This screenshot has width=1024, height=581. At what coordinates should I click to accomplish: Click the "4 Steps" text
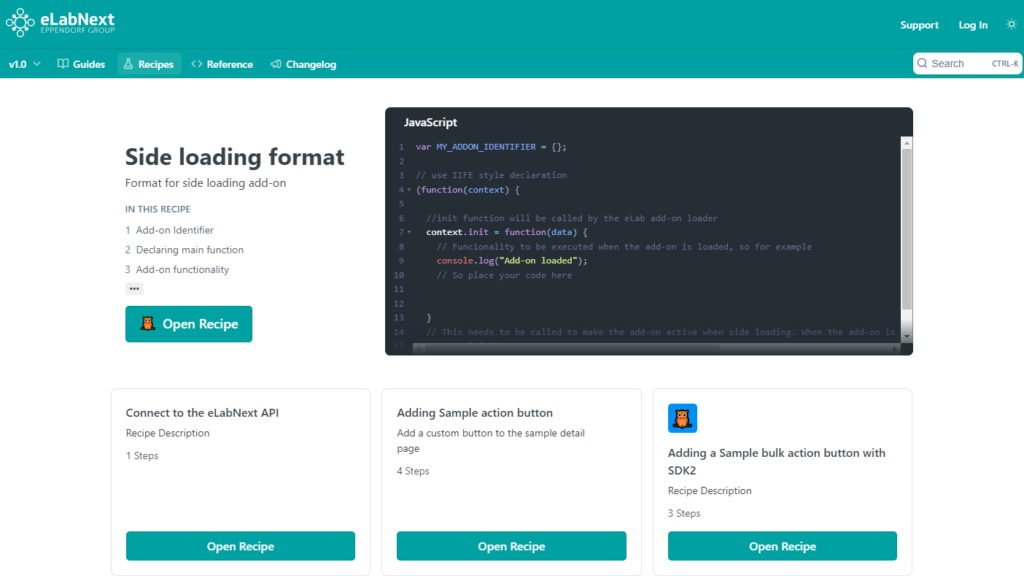(x=413, y=471)
